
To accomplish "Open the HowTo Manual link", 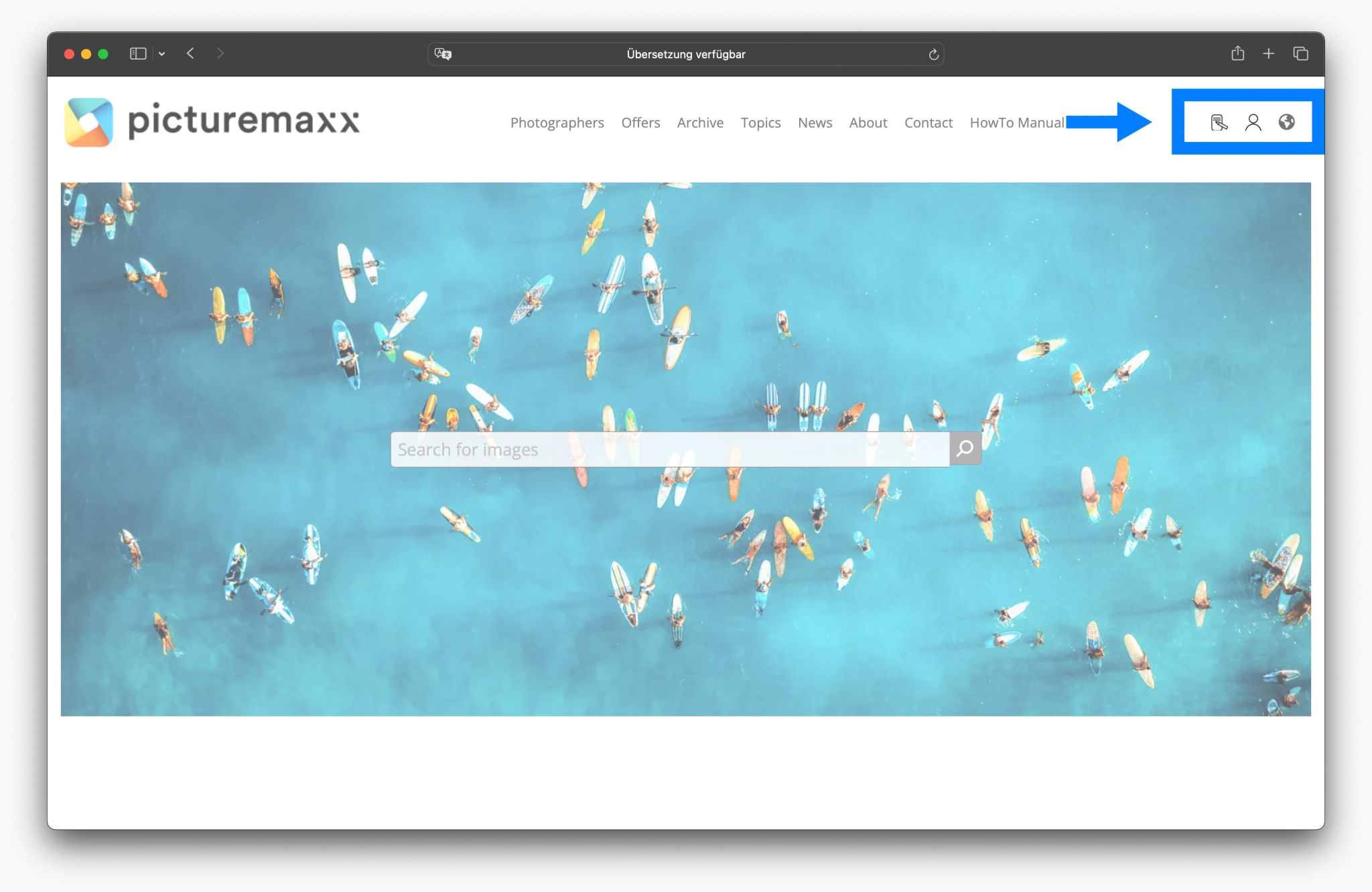I will [1017, 123].
